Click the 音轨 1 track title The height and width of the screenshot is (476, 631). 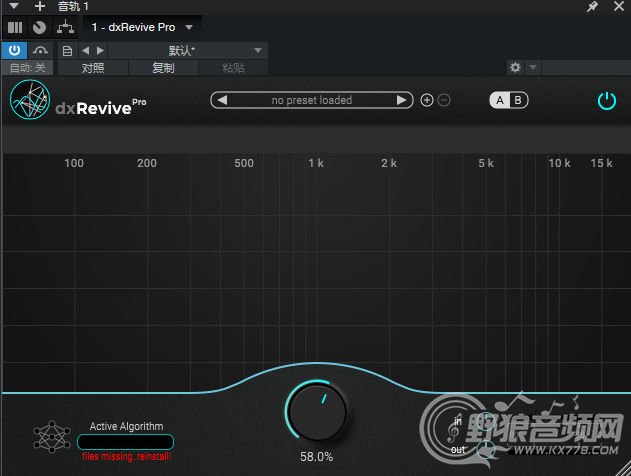(73, 6)
